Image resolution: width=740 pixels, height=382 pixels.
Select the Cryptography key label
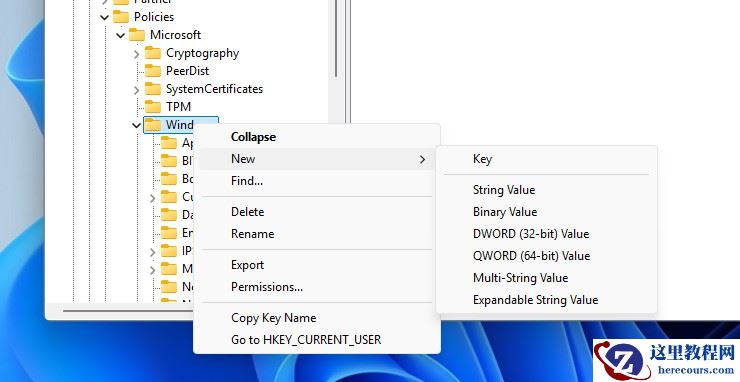[202, 53]
